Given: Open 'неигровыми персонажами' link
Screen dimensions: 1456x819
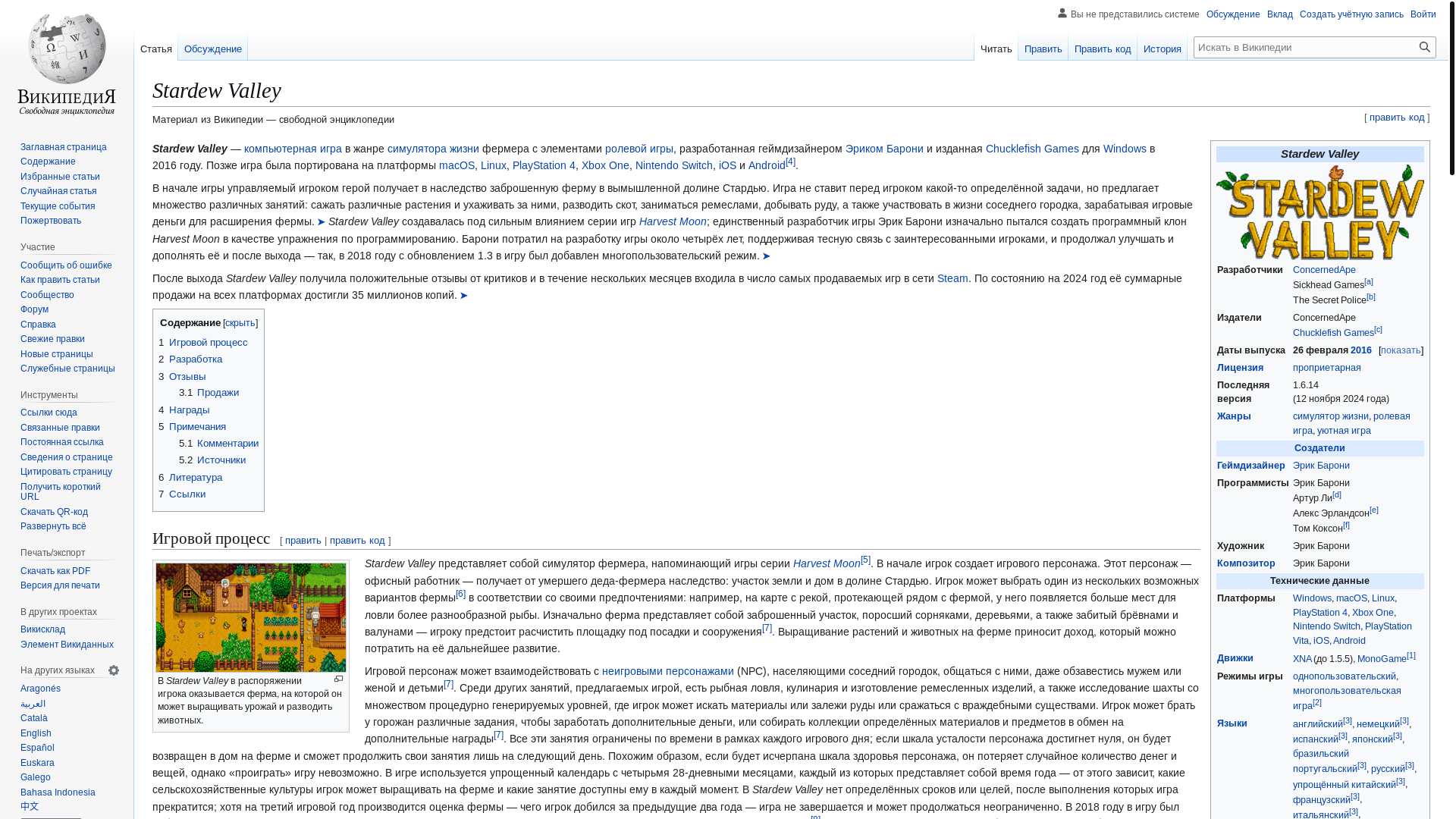Looking at the screenshot, I should pos(668,671).
